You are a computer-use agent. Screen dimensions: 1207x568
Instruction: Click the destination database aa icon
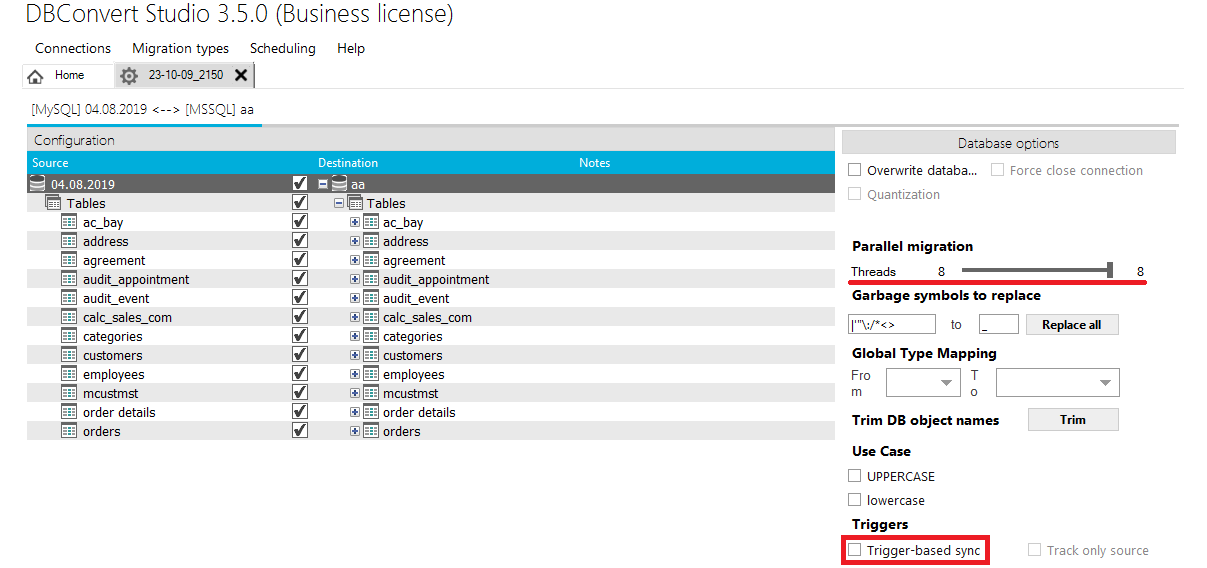coord(339,184)
